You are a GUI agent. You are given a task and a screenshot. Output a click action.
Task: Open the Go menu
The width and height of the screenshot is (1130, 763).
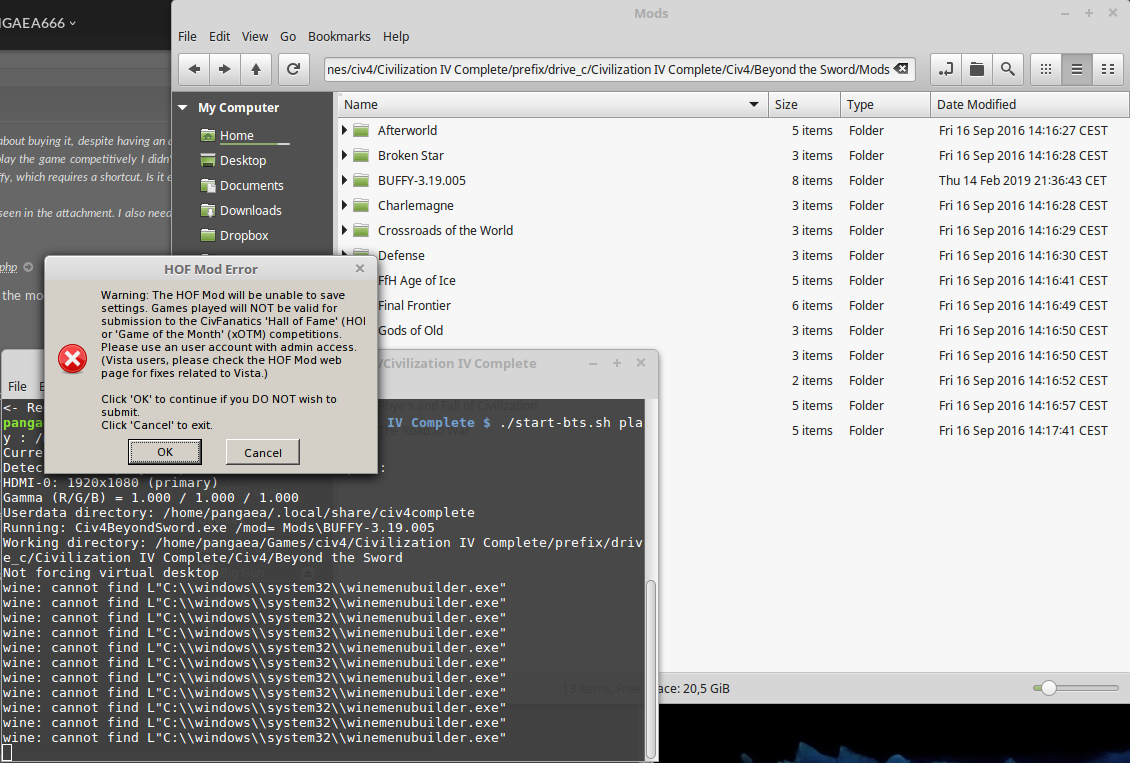click(288, 37)
